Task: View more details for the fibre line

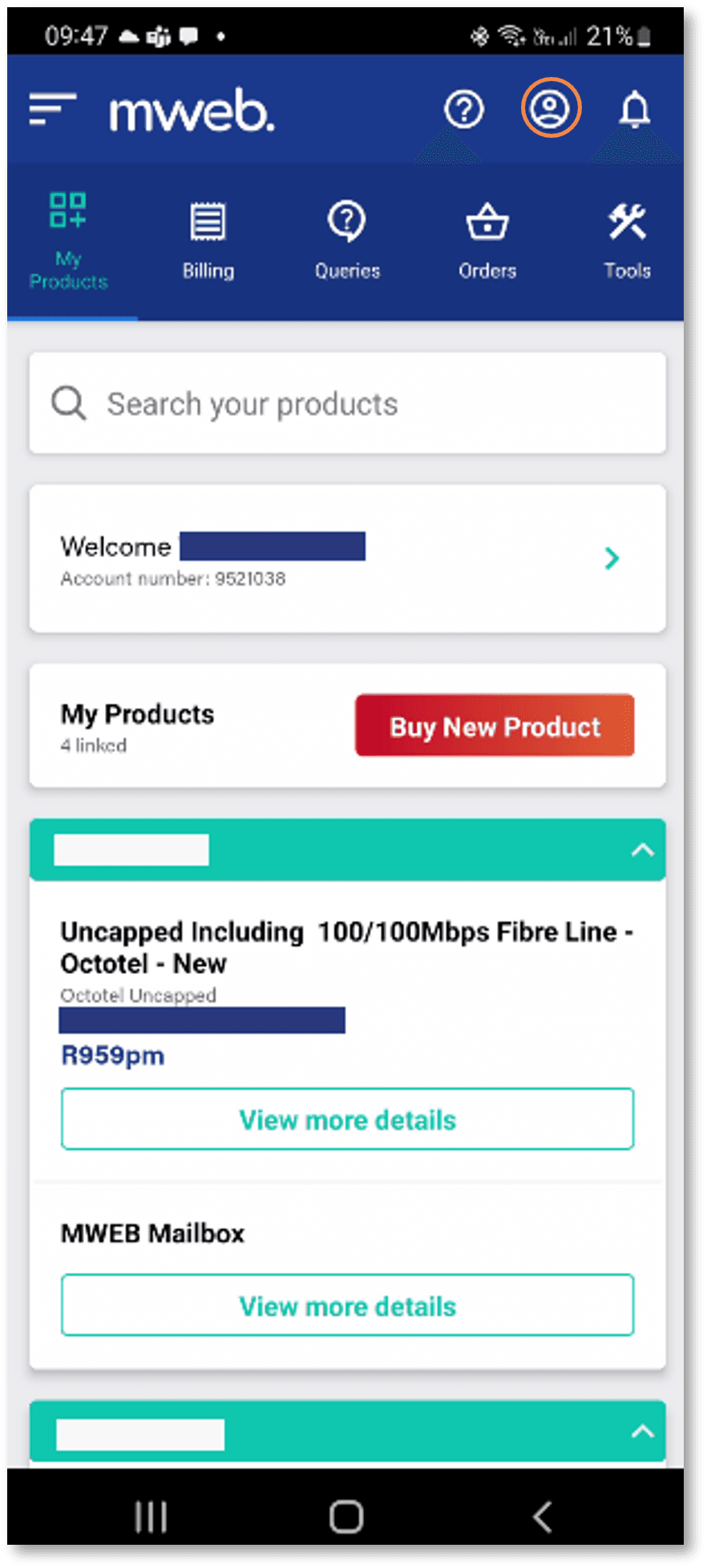Action: [346, 1119]
